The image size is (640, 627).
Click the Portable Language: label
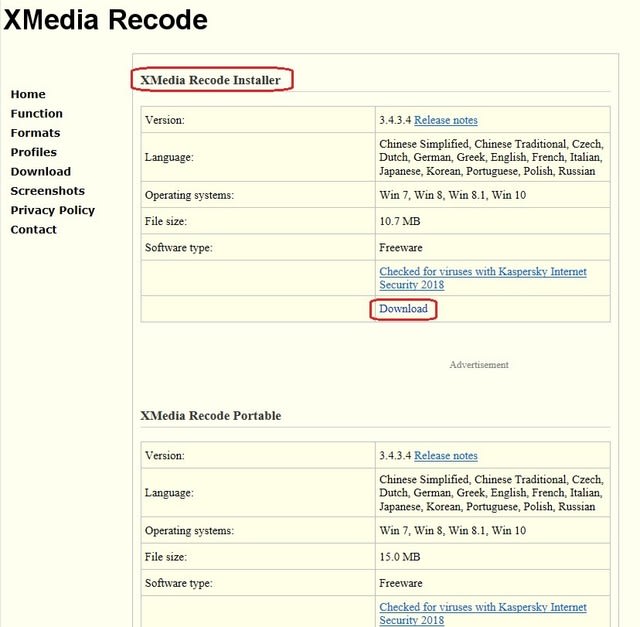[x=169, y=493]
